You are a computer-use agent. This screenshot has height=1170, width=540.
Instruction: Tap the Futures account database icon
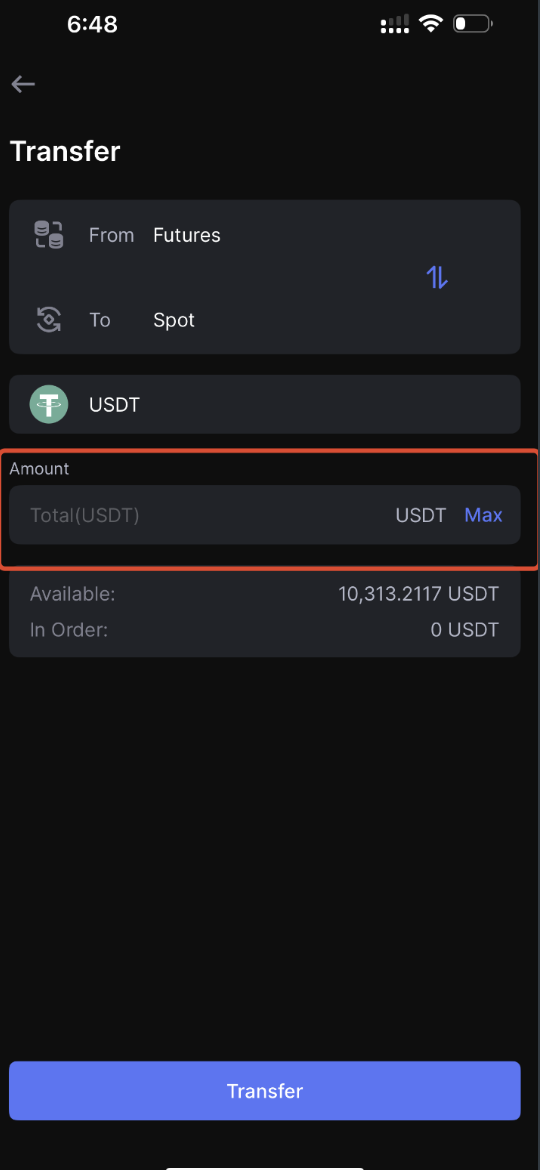(x=49, y=235)
